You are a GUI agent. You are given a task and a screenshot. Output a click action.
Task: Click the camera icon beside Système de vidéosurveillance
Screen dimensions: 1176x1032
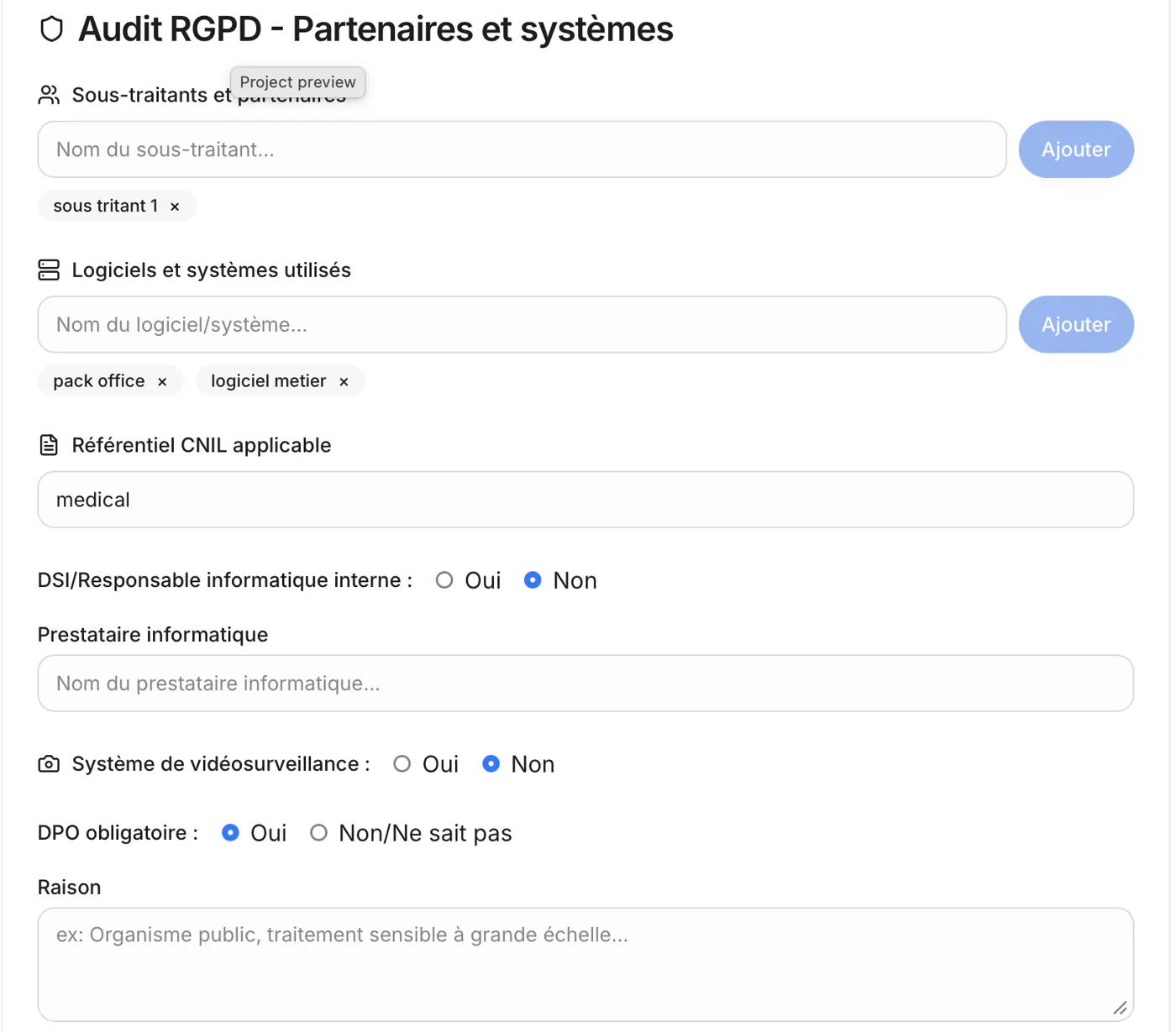click(x=49, y=764)
